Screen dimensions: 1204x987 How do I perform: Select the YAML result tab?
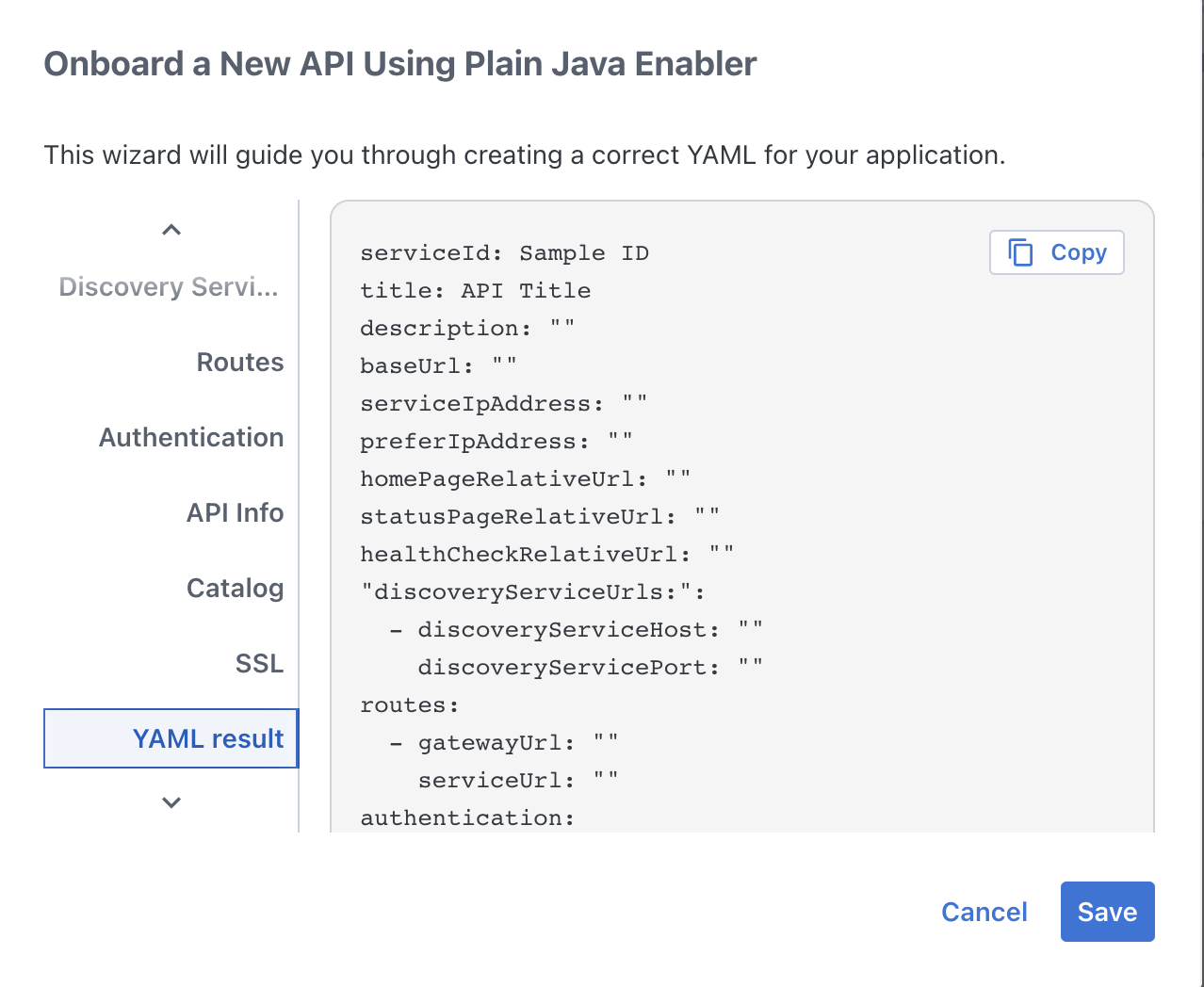click(x=207, y=738)
